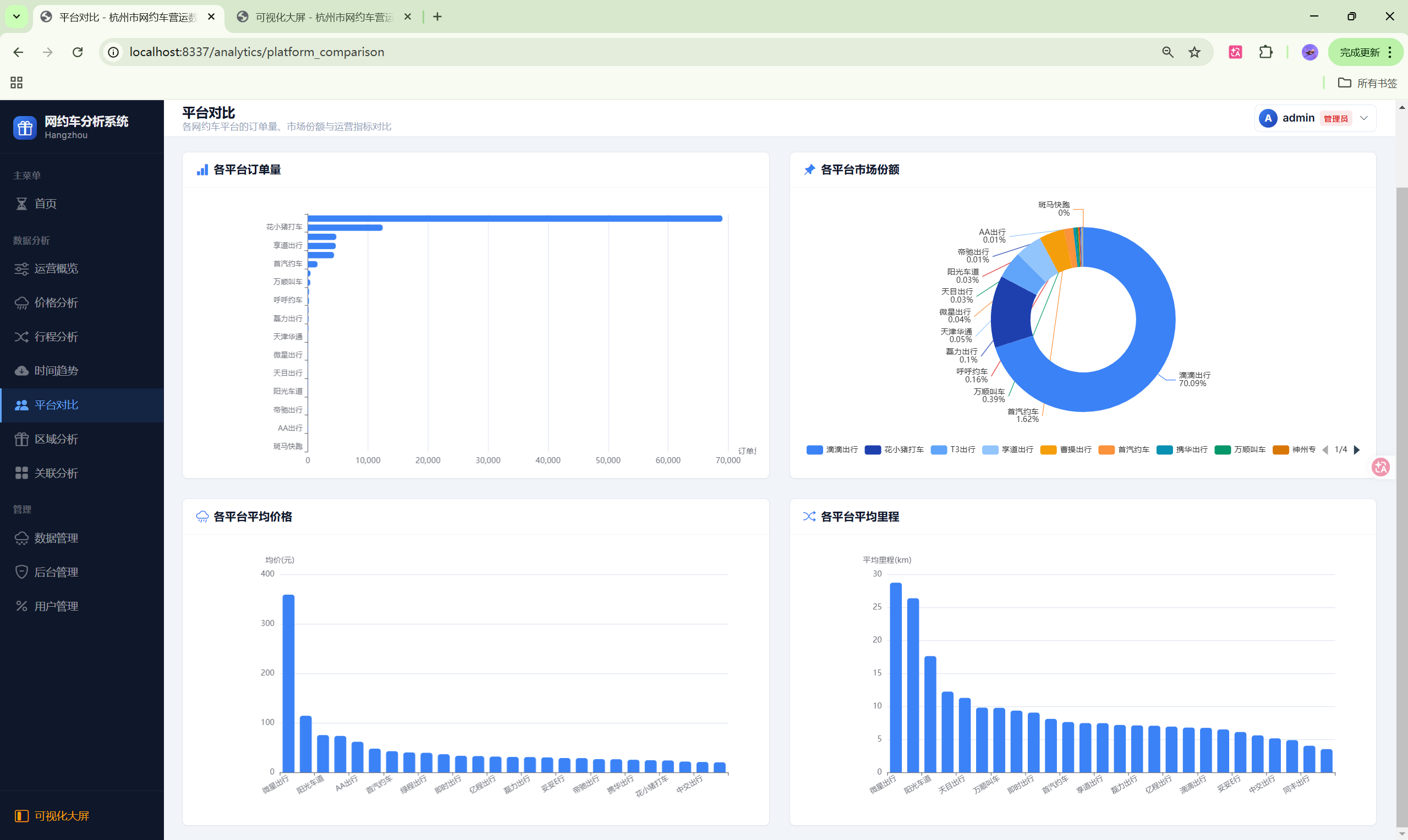
Task: Open Chrome tab search dropdown arrow
Action: pos(17,17)
